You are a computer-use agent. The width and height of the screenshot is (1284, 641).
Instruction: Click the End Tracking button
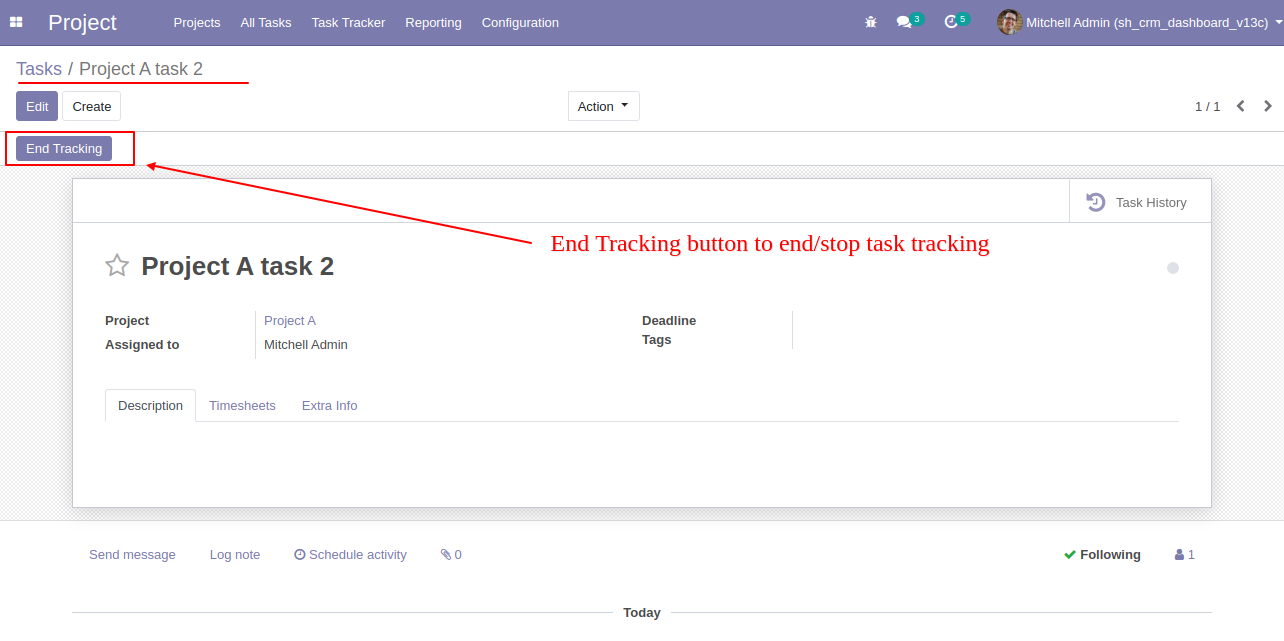pos(64,149)
